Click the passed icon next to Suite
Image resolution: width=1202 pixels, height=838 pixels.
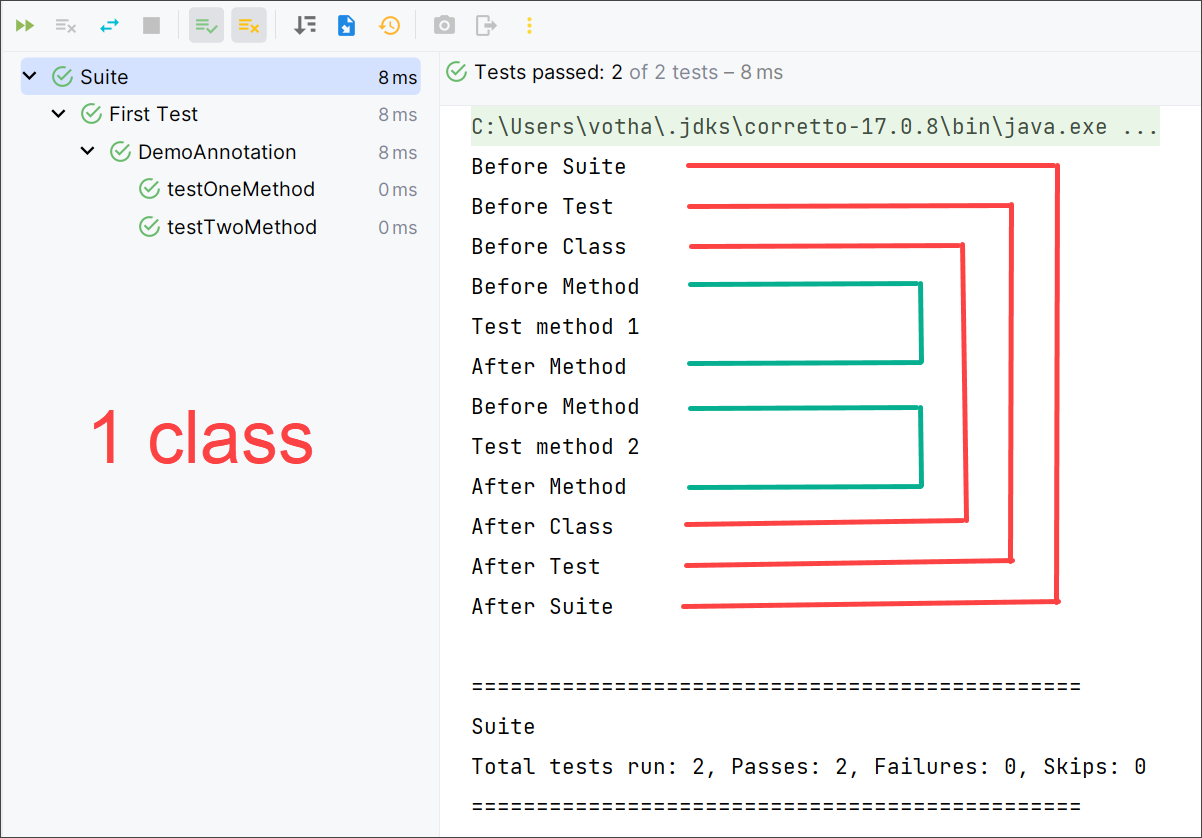tap(62, 77)
